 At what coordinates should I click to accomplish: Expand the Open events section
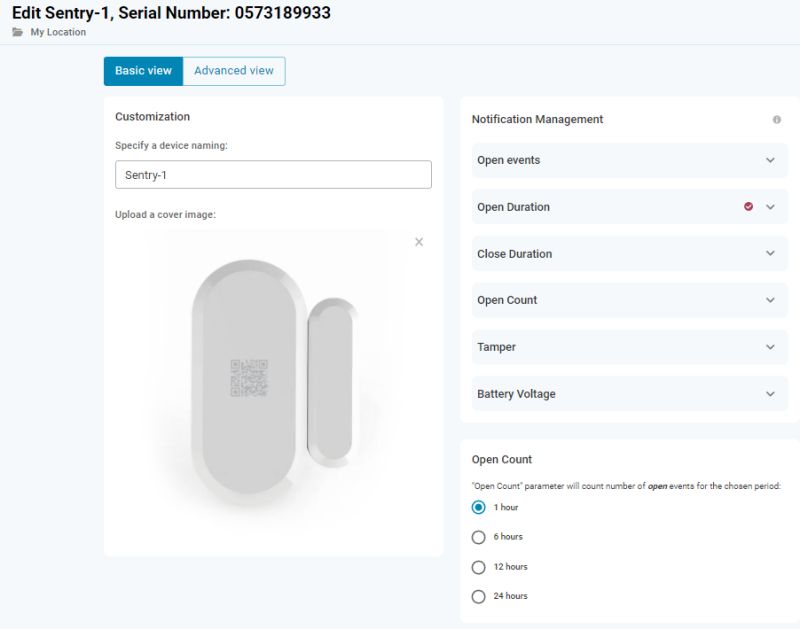click(x=628, y=160)
